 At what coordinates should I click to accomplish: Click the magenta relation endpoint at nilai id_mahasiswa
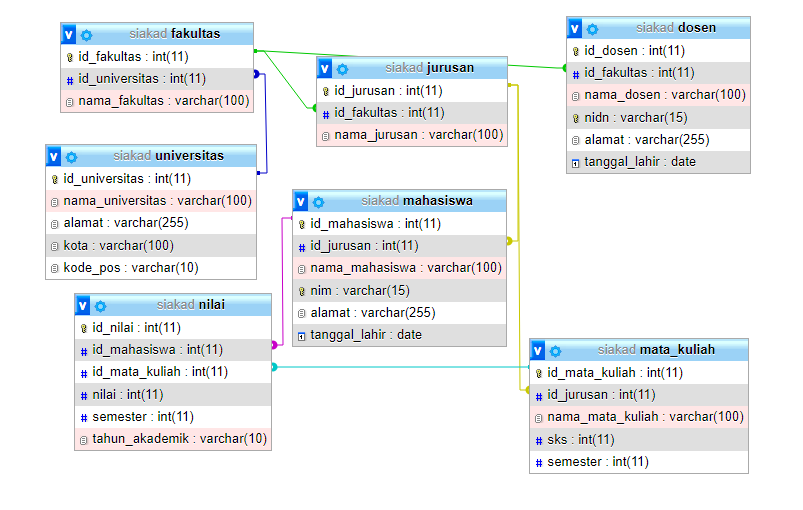(x=274, y=345)
